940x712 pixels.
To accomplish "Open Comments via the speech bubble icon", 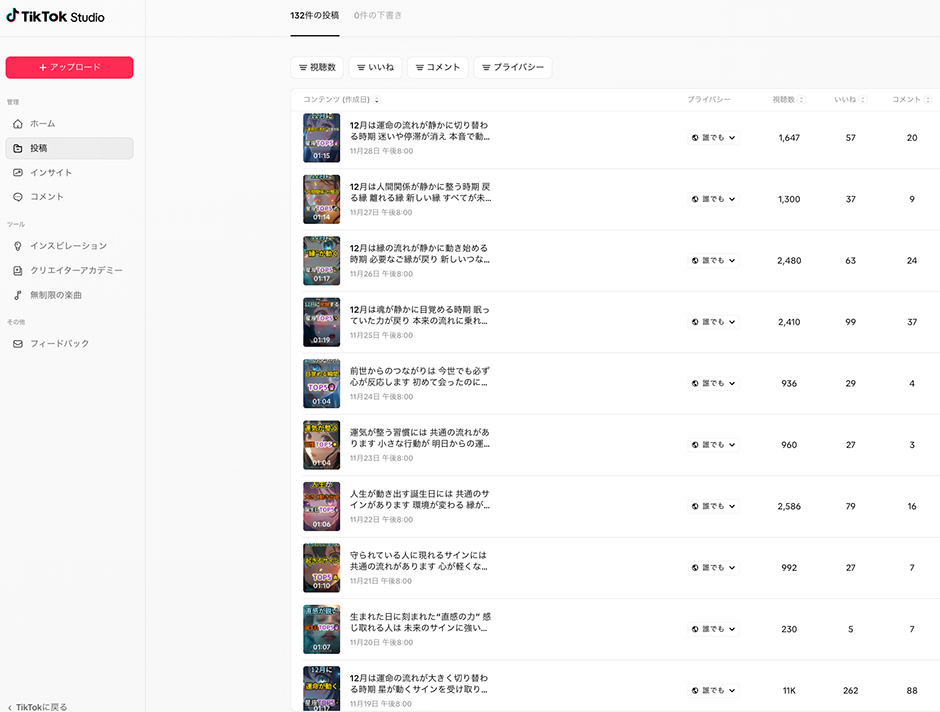I will tap(18, 197).
